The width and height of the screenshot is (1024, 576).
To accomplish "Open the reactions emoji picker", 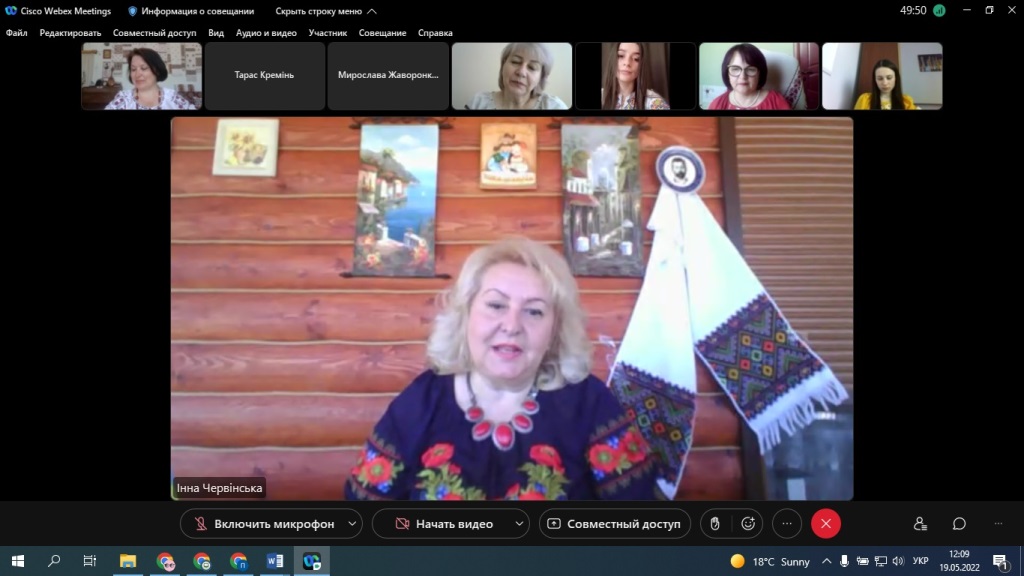I will [x=747, y=523].
